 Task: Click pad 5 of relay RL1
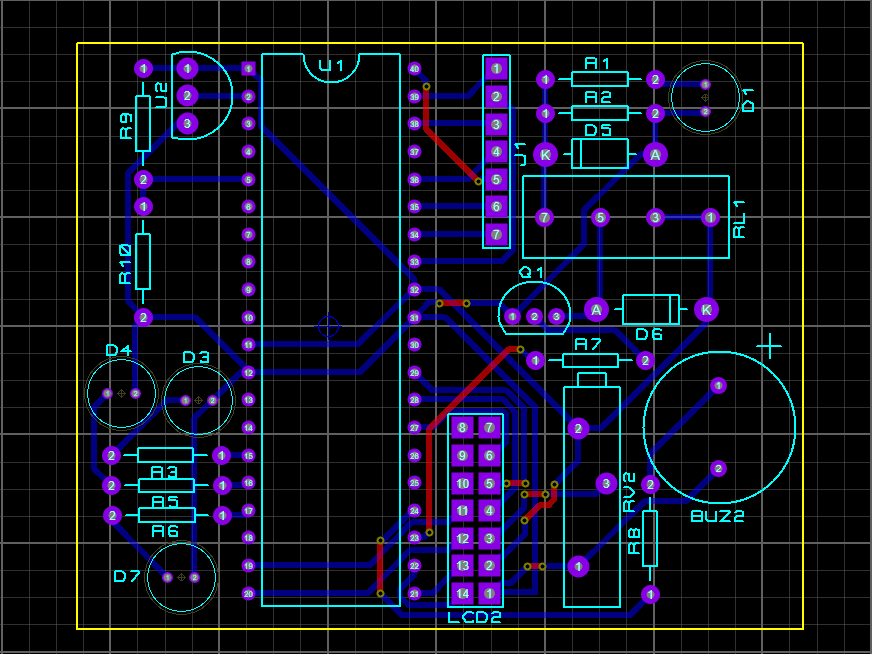click(600, 217)
